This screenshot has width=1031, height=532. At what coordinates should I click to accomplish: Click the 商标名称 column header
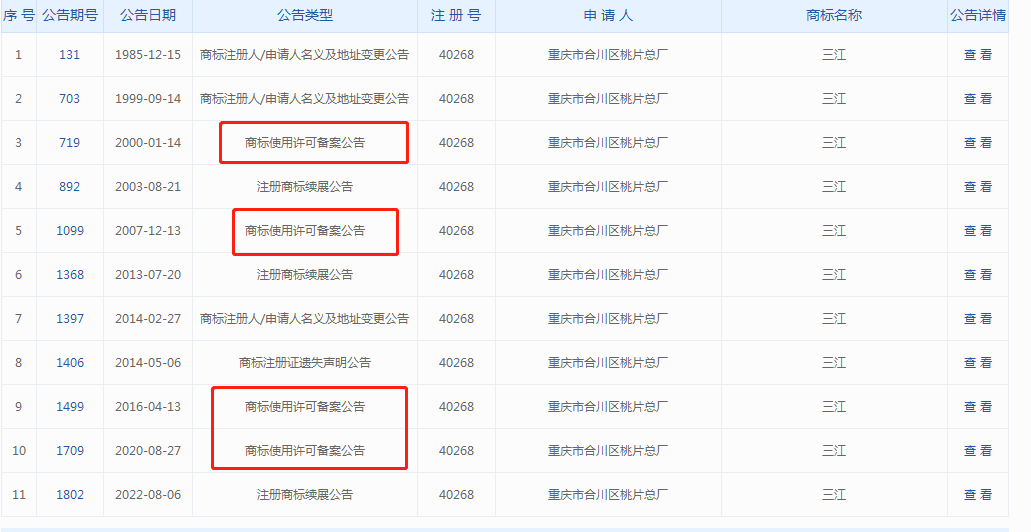click(834, 15)
